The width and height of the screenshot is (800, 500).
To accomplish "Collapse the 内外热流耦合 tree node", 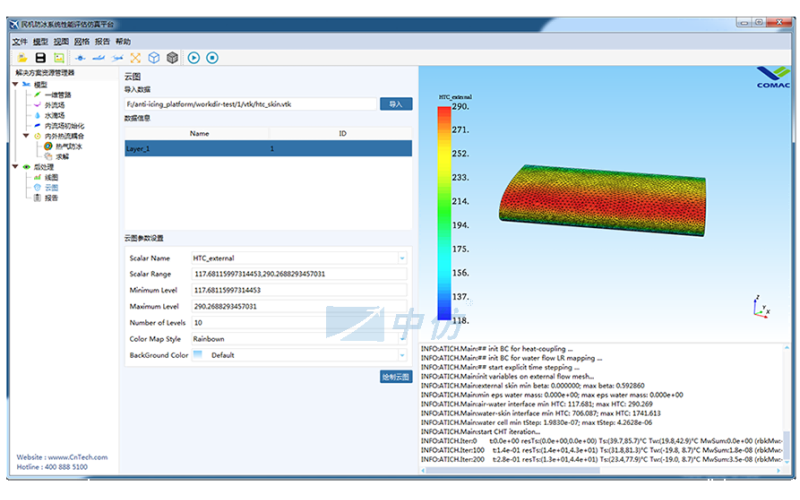I will pyautogui.click(x=26, y=136).
